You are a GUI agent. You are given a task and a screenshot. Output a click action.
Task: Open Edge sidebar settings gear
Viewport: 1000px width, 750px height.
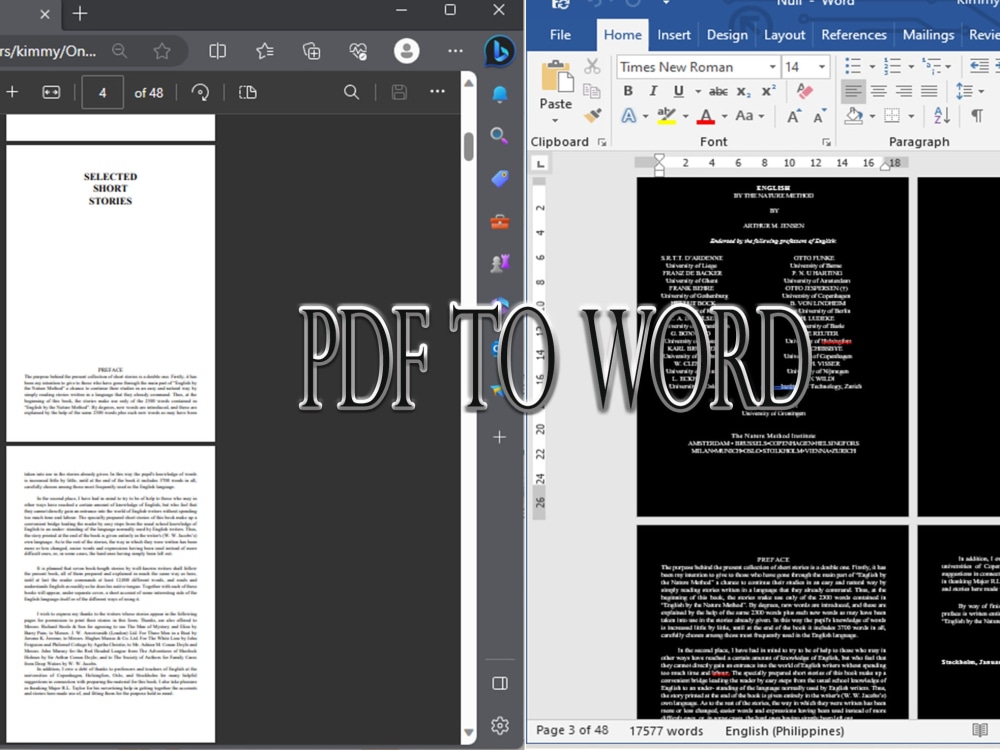tap(500, 725)
